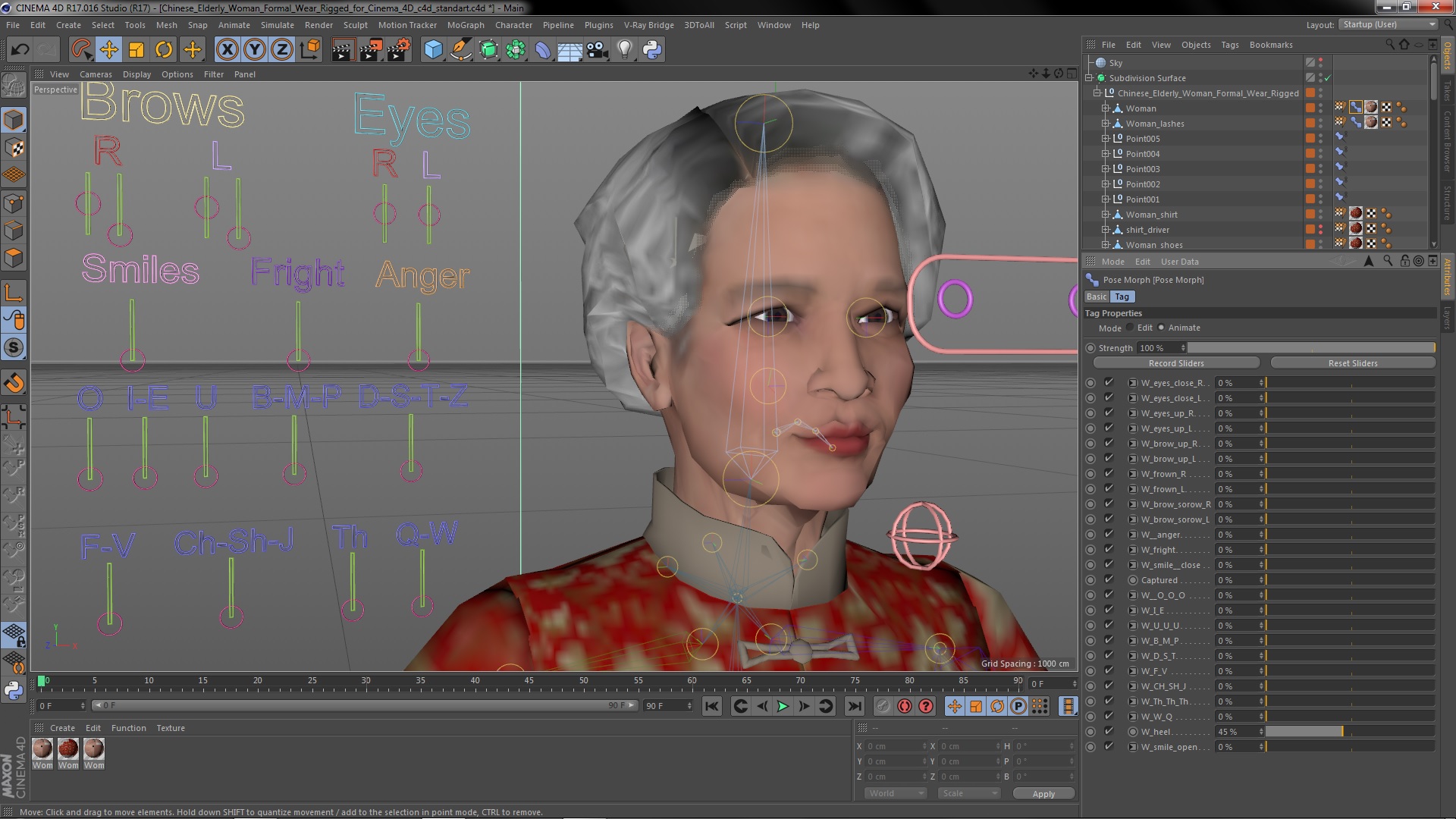Expand the Woman object tree
This screenshot has height=819, width=1456.
coord(1105,108)
